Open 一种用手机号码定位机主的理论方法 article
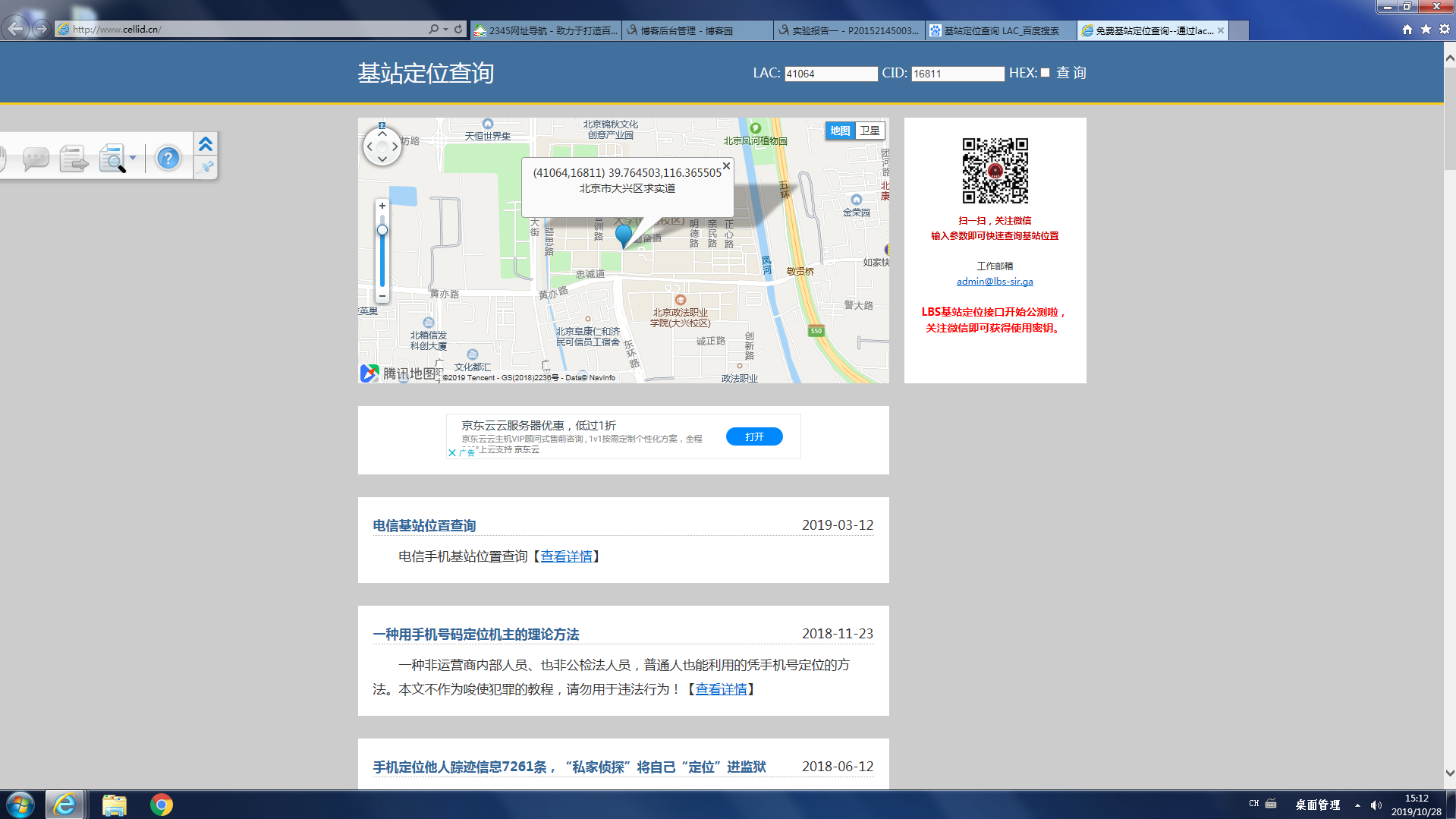1456x819 pixels. (476, 634)
